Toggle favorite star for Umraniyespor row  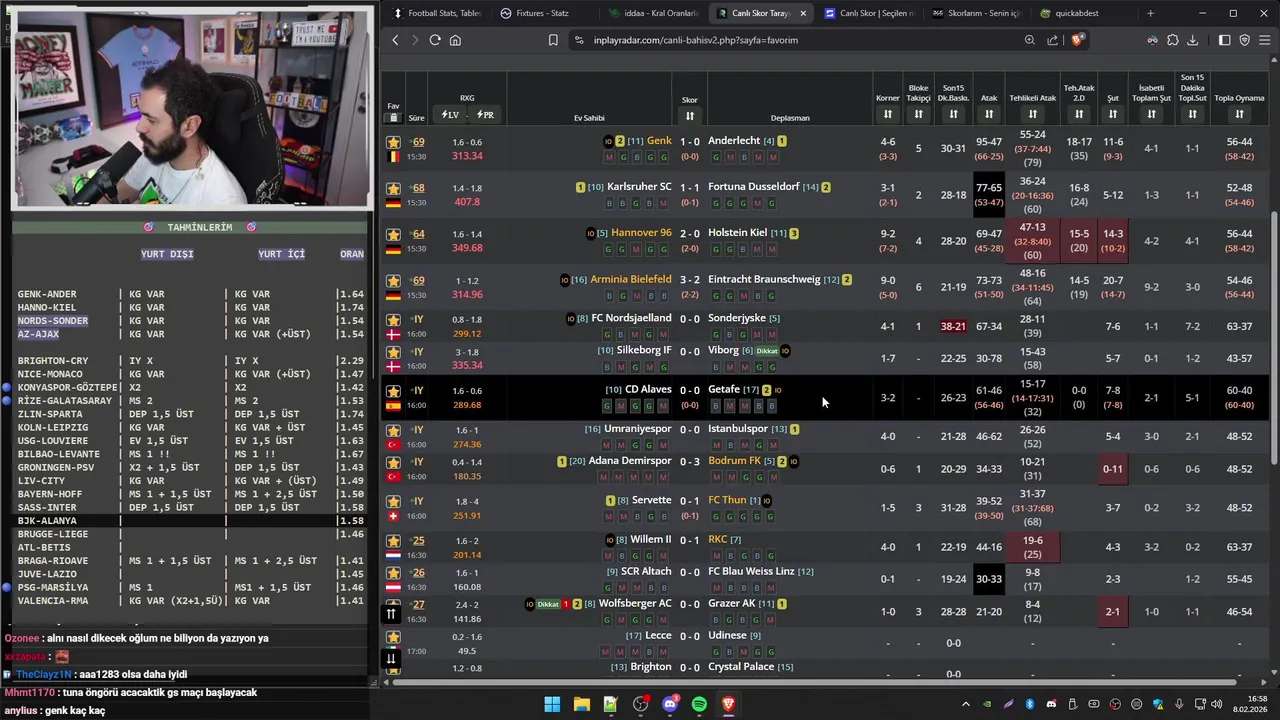pyautogui.click(x=393, y=430)
